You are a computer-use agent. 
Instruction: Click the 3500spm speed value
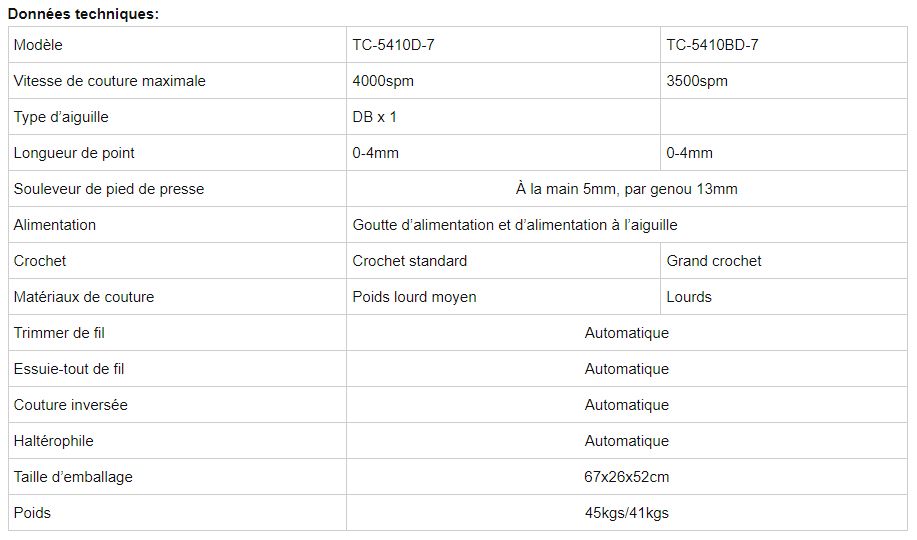(x=697, y=81)
